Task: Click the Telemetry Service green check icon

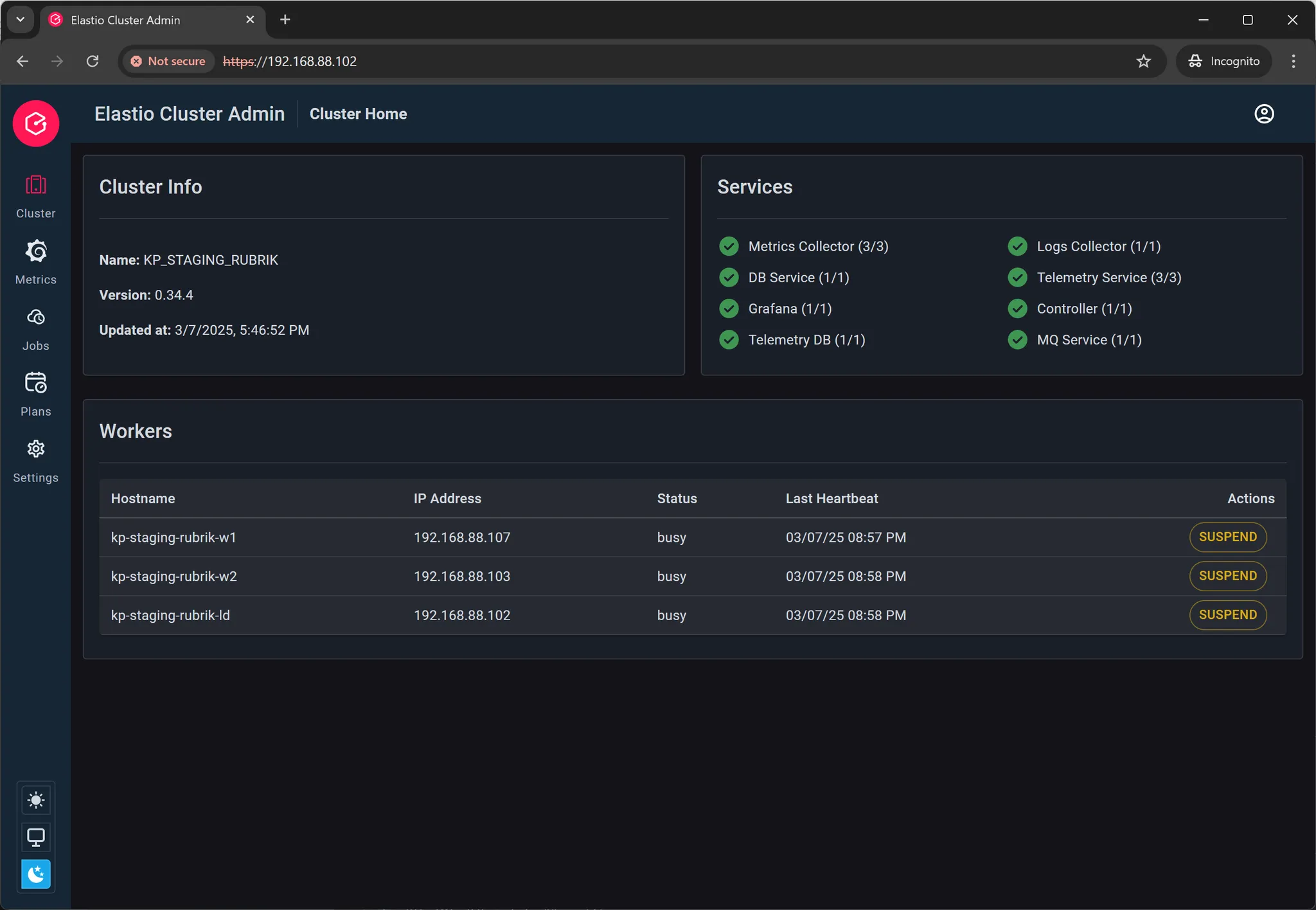Action: 1017,278
